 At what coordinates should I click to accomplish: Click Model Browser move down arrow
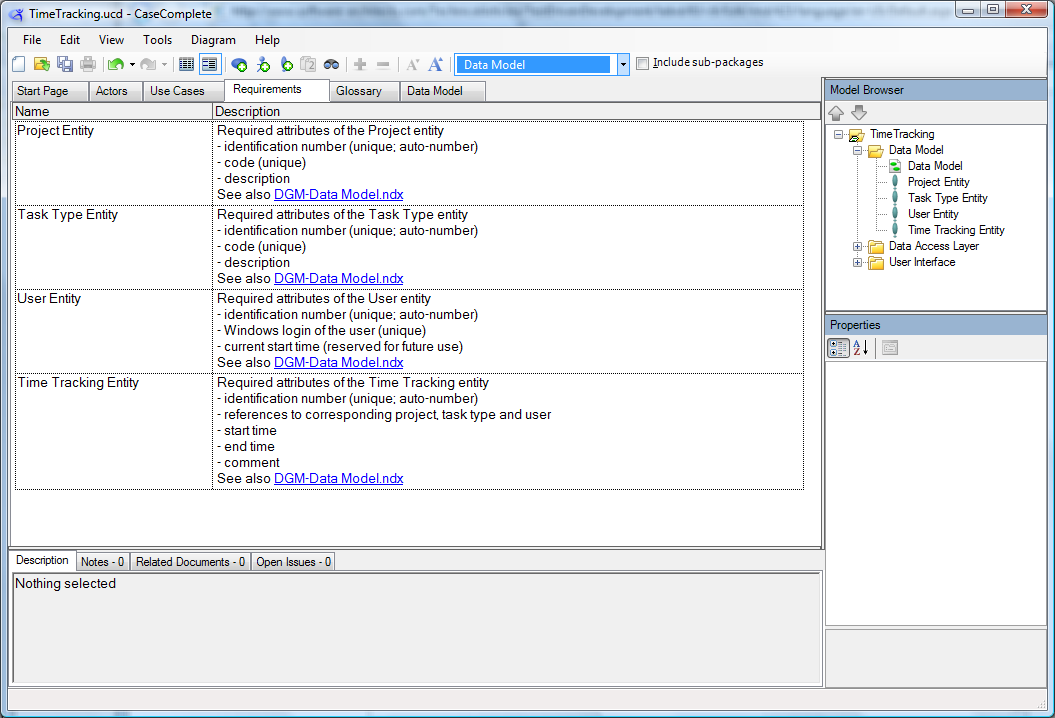coord(859,113)
